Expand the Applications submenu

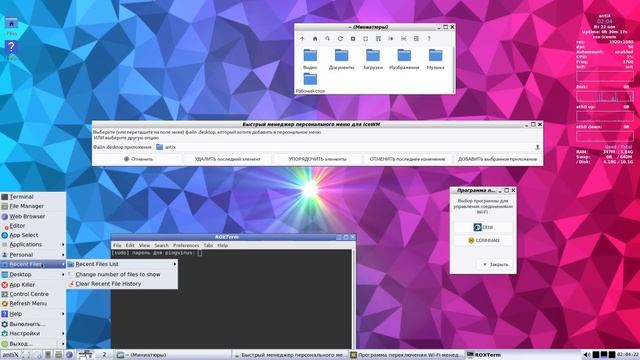point(33,244)
